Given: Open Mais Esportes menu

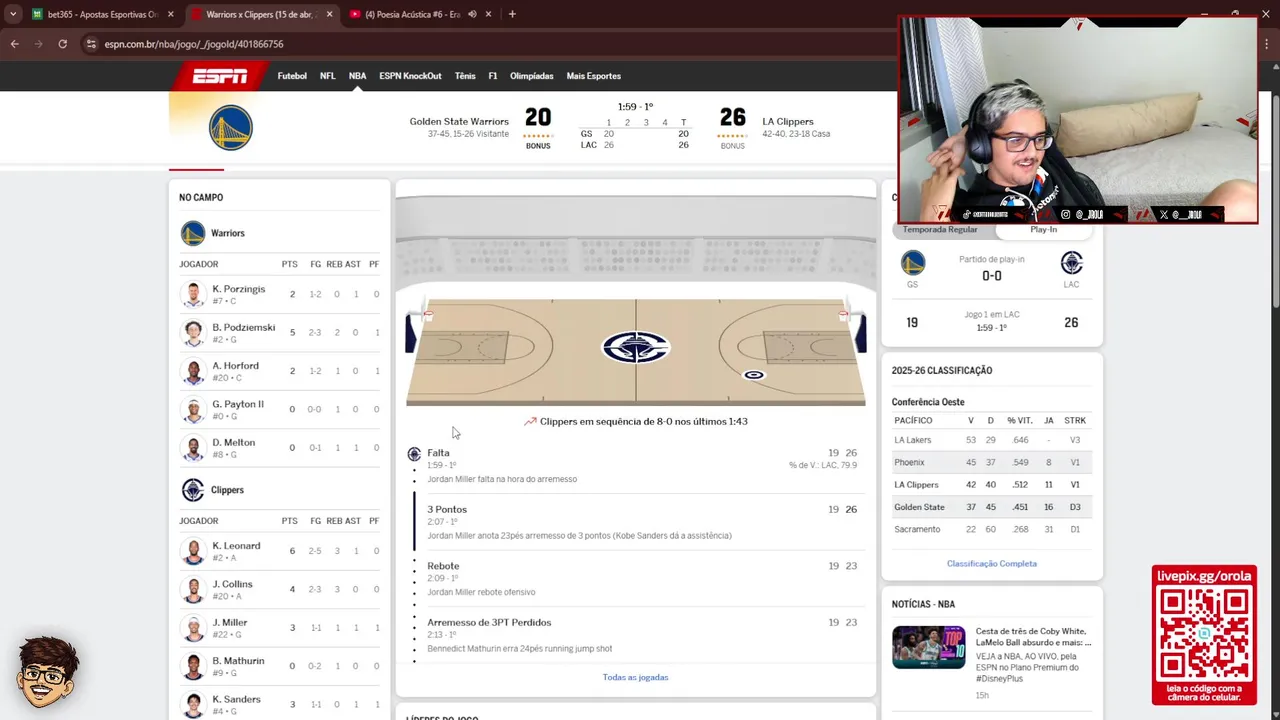Looking at the screenshot, I should tap(594, 76).
